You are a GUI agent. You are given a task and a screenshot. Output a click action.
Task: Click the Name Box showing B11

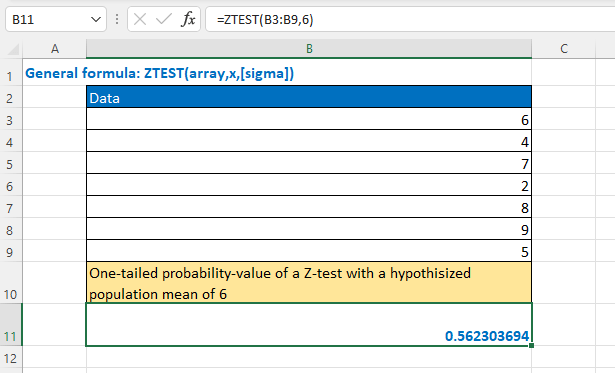click(56, 19)
